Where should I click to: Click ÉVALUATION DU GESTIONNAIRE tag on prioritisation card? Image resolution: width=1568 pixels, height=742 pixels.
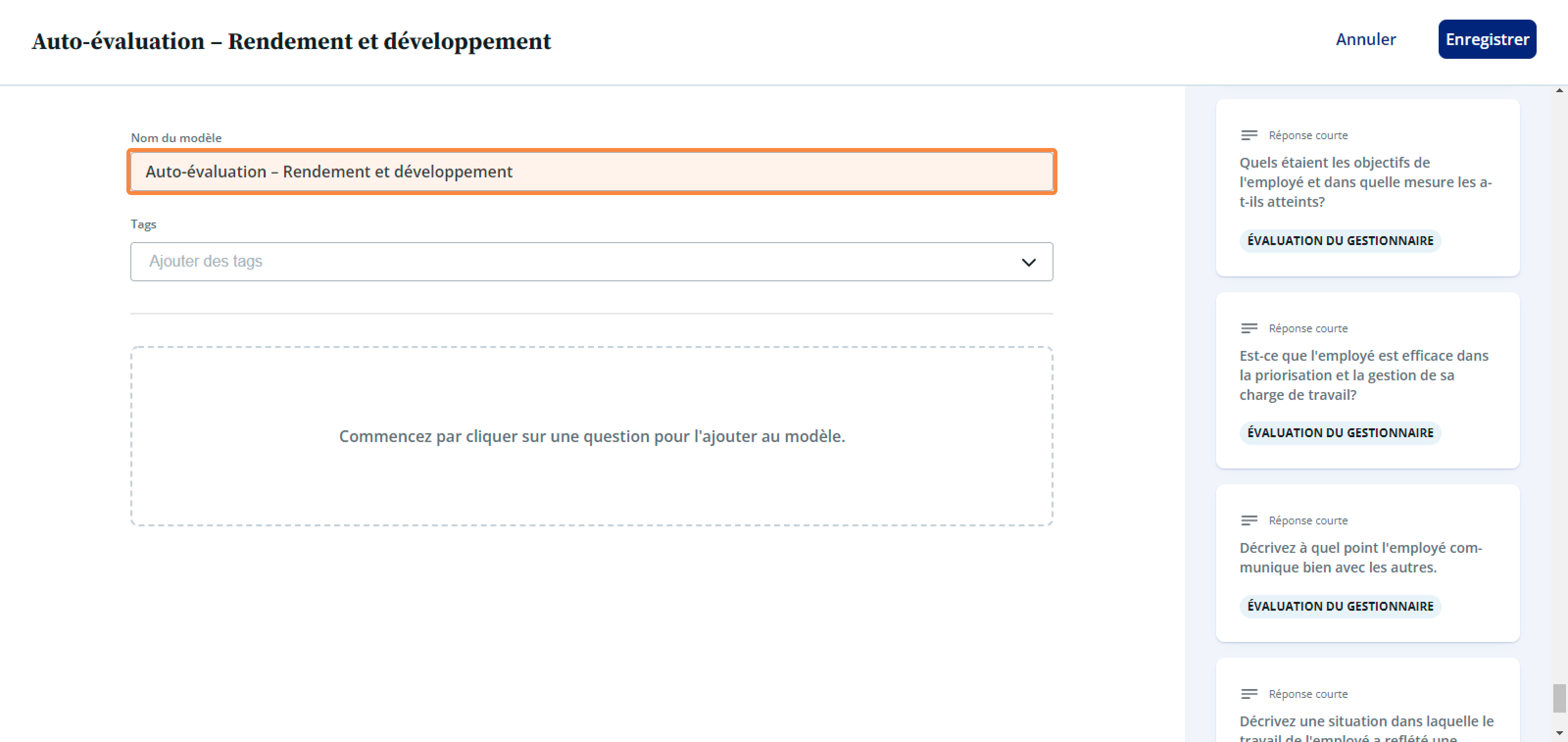[1340, 433]
